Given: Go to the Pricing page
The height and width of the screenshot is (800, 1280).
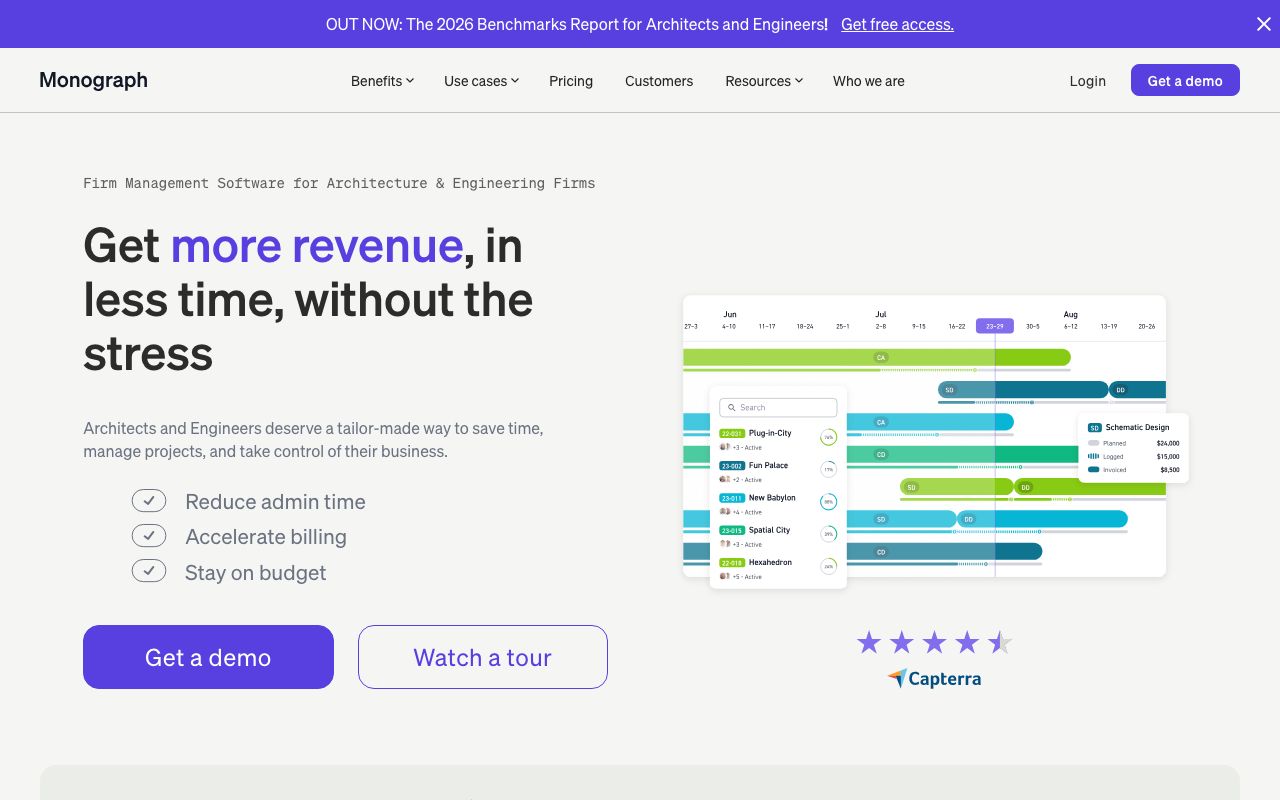Looking at the screenshot, I should pos(571,81).
